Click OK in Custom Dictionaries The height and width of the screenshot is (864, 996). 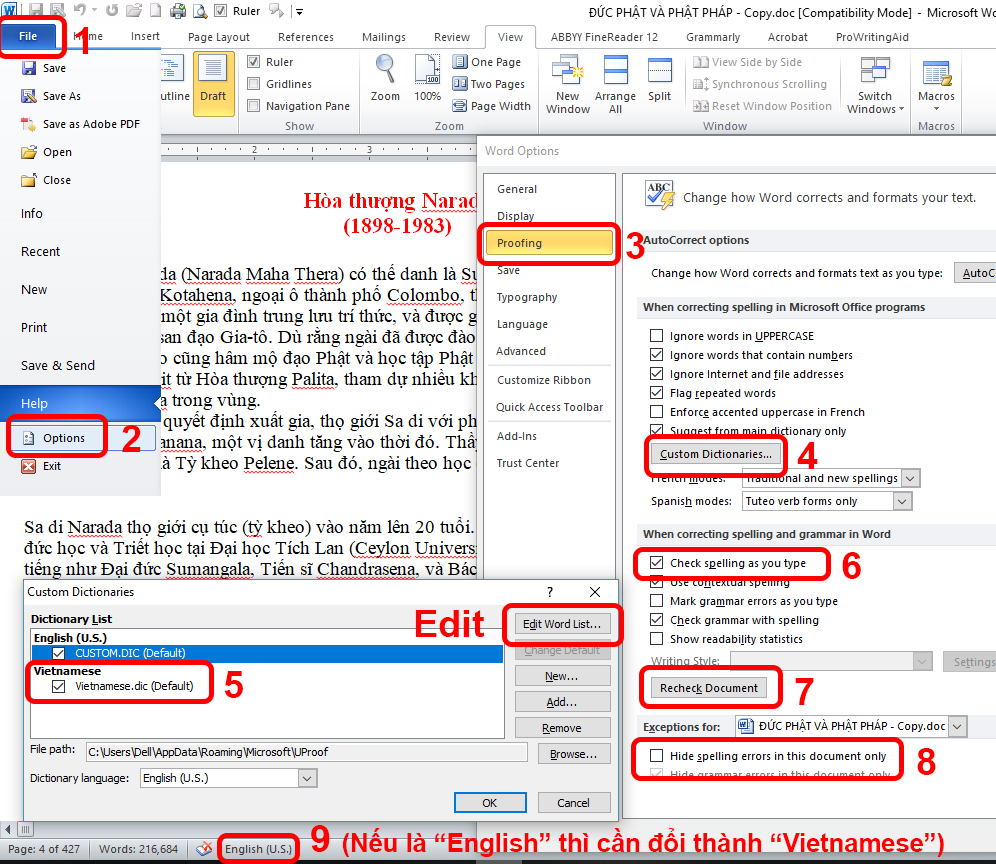(490, 803)
